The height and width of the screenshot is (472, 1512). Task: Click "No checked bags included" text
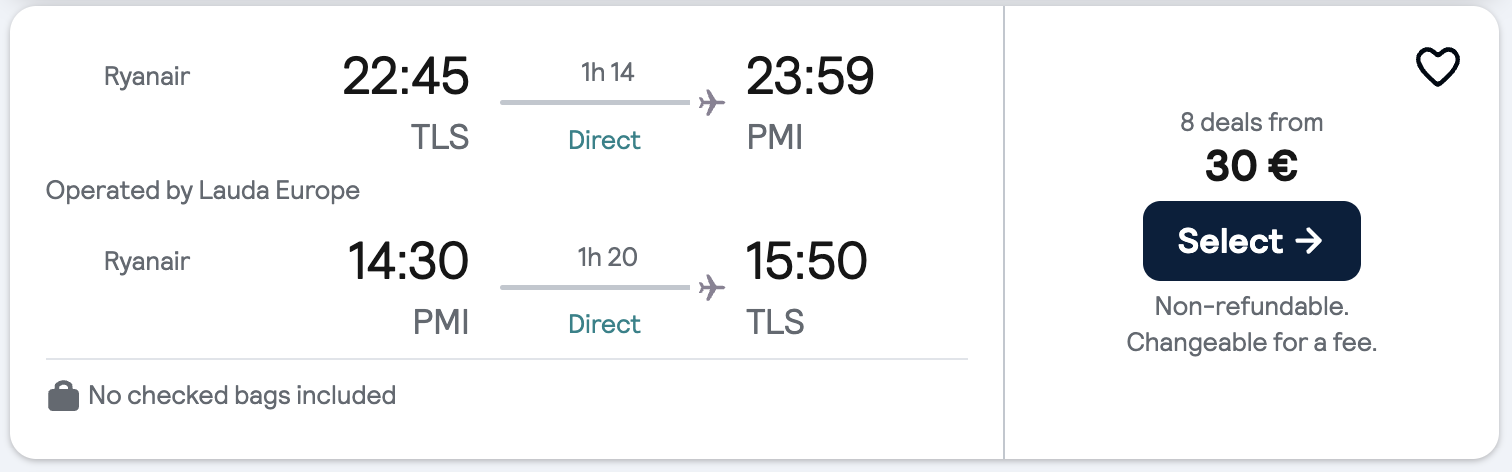[242, 396]
